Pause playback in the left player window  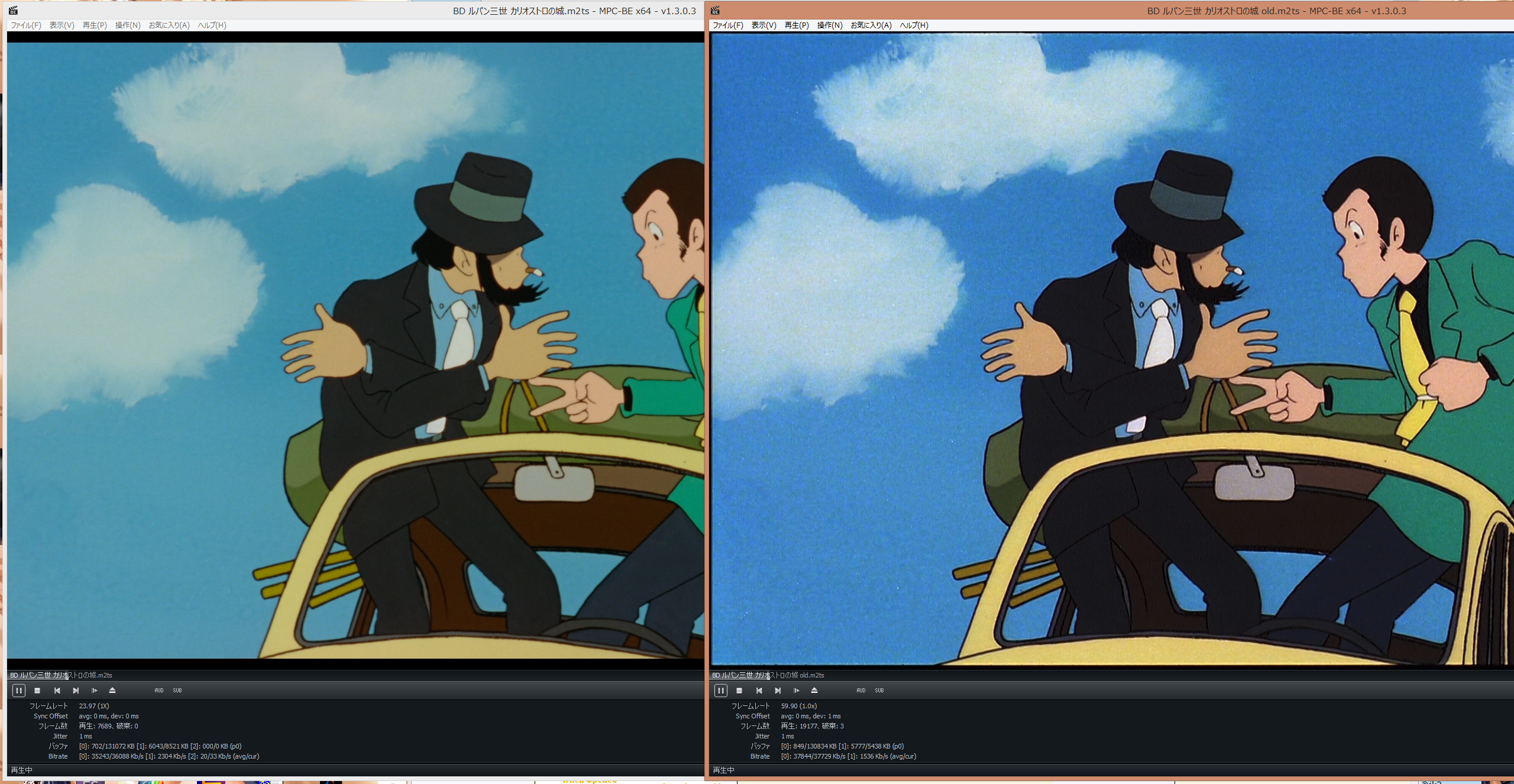(x=19, y=690)
